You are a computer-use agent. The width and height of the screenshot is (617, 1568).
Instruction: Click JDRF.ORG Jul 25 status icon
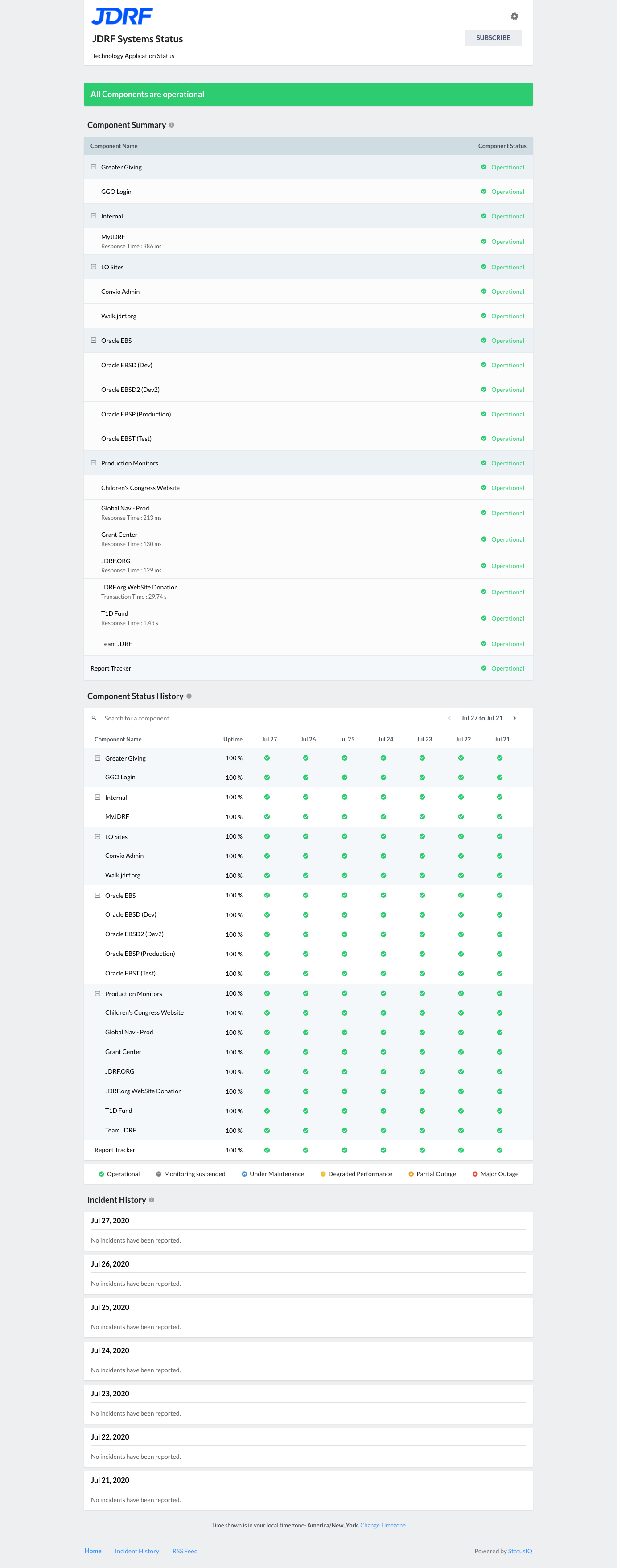click(345, 1071)
